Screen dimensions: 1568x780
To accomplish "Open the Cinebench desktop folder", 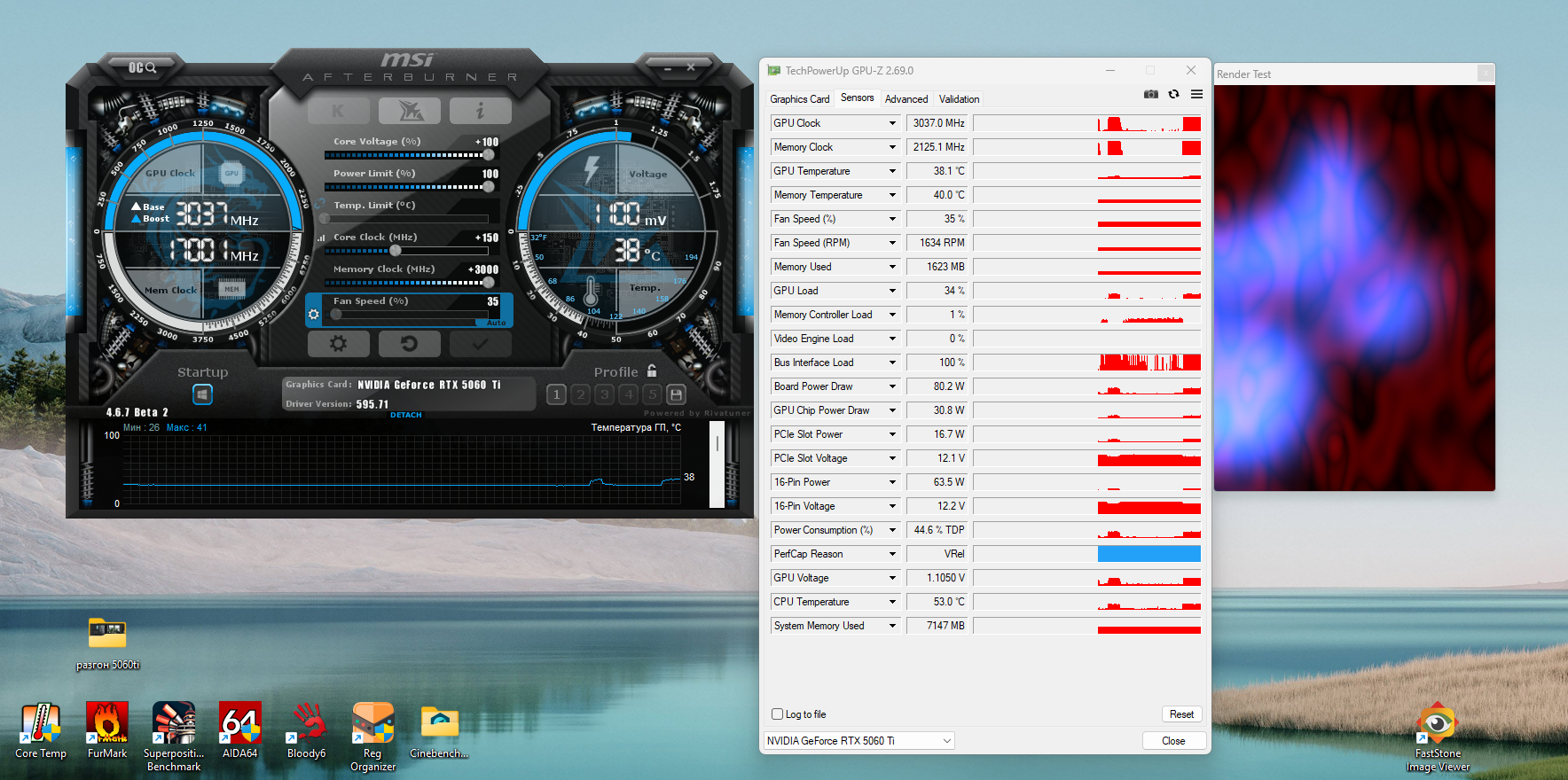I will pyautogui.click(x=439, y=731).
